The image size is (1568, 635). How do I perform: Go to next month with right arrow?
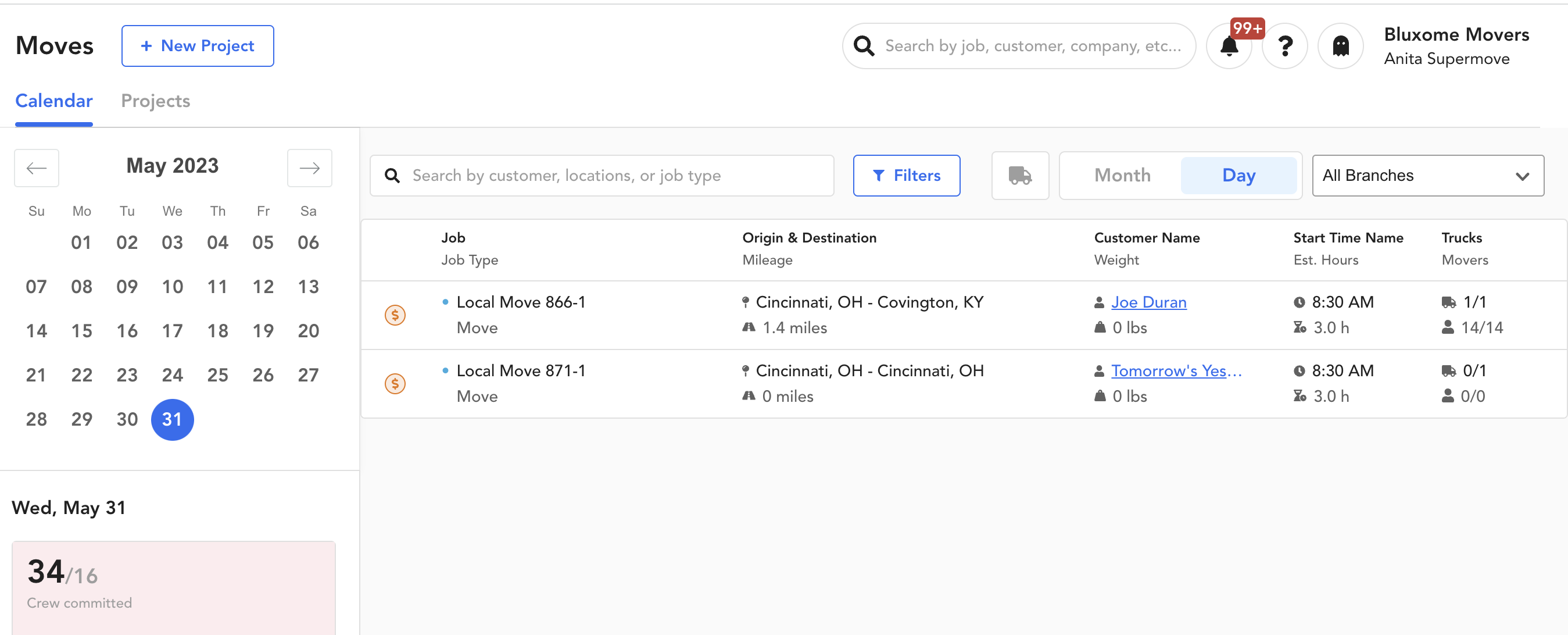[309, 167]
